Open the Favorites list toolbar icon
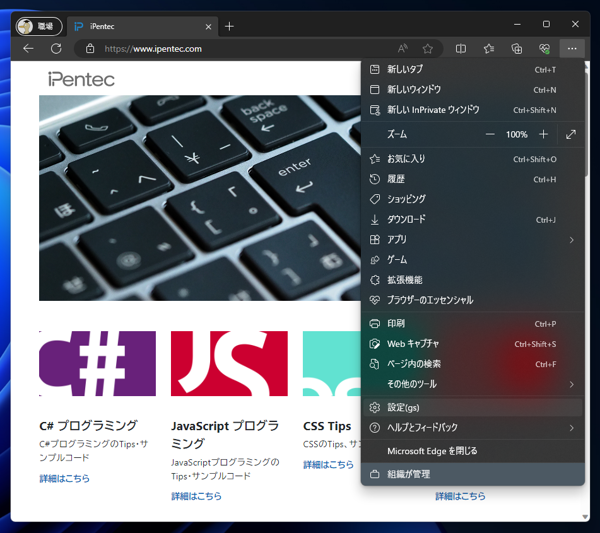The width and height of the screenshot is (600, 533). point(489,49)
